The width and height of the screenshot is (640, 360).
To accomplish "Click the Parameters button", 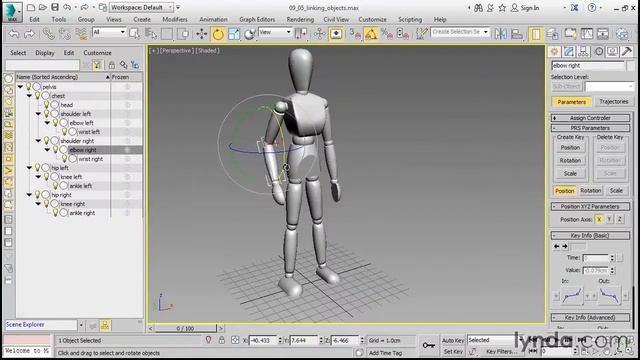I will tap(571, 102).
